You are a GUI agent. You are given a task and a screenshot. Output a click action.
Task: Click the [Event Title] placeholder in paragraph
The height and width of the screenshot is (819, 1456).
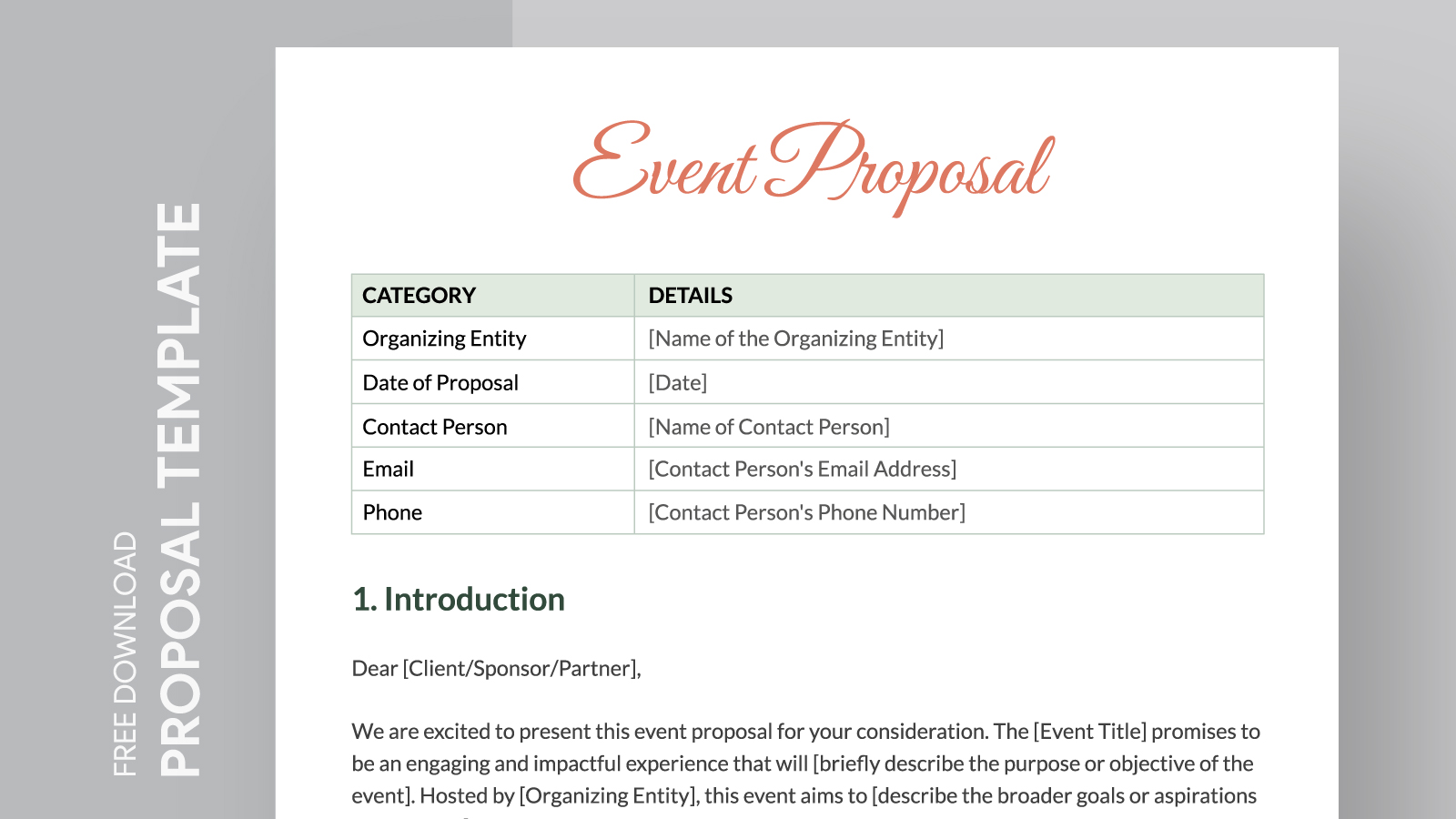[x=1089, y=732]
